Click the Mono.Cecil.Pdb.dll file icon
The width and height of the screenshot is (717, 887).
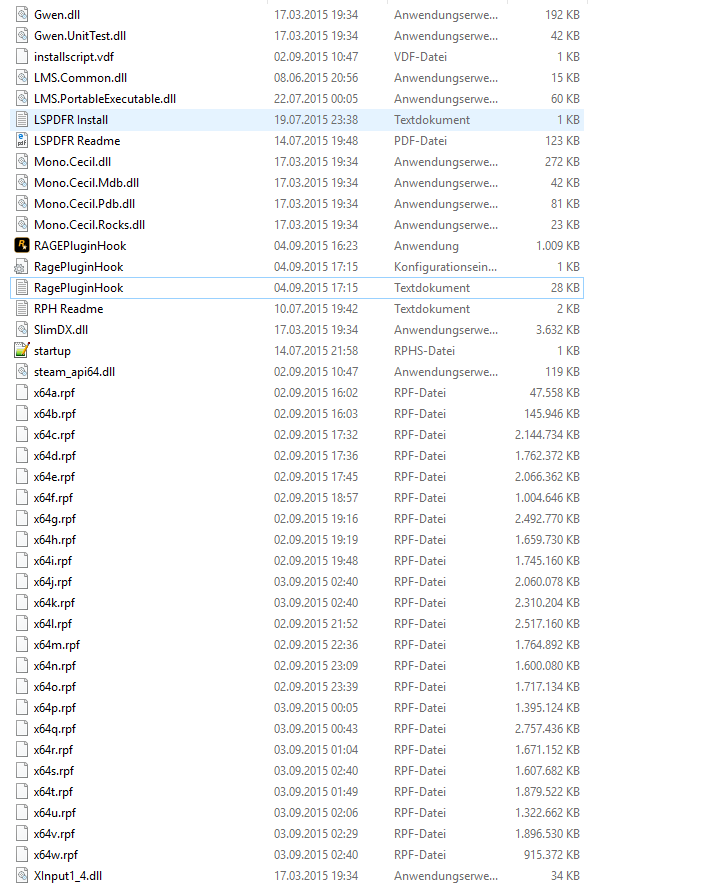(x=22, y=204)
